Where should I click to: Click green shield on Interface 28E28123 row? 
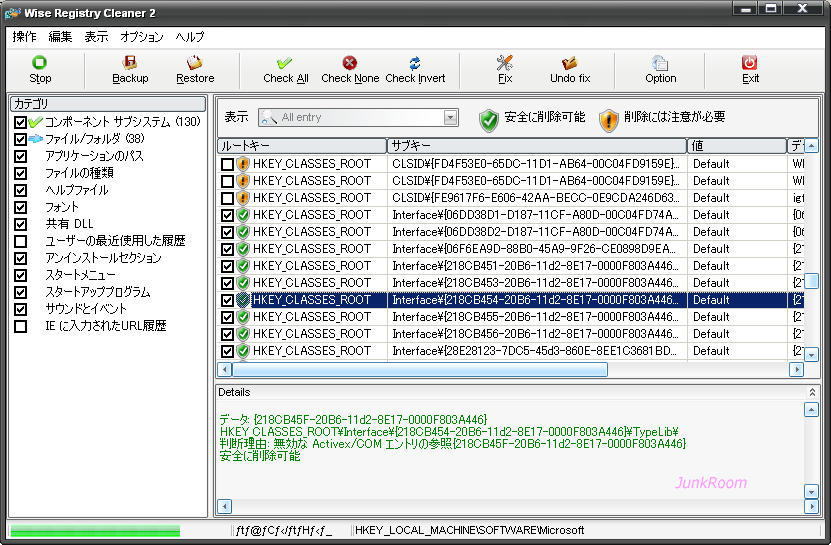(243, 350)
